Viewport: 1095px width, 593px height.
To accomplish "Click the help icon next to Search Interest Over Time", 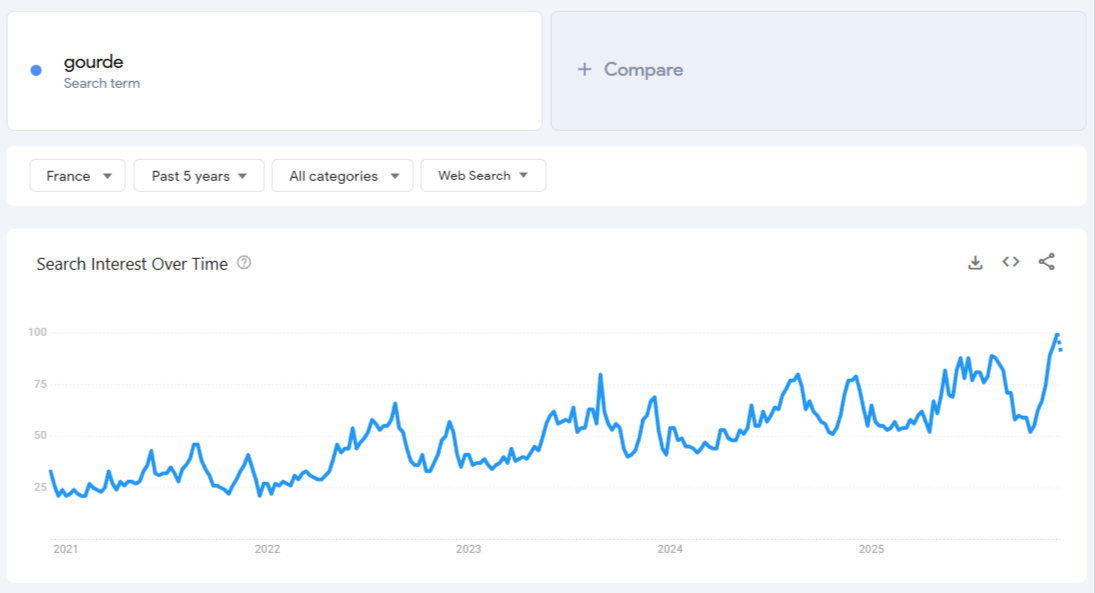I will (x=244, y=262).
